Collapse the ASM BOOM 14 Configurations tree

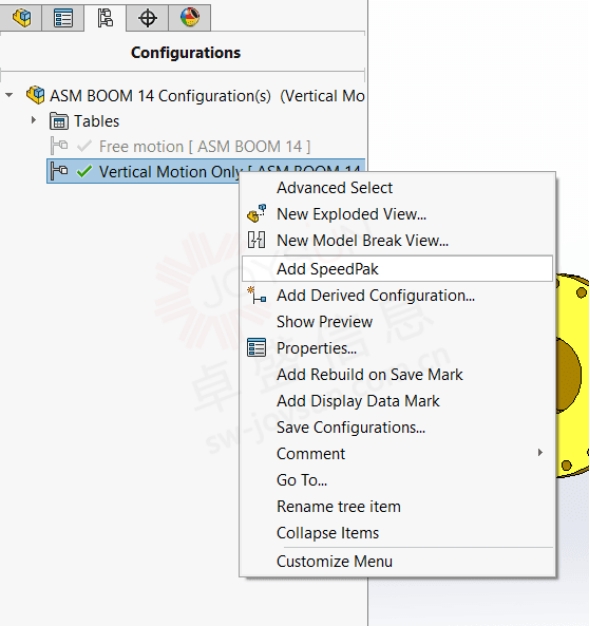(9, 95)
